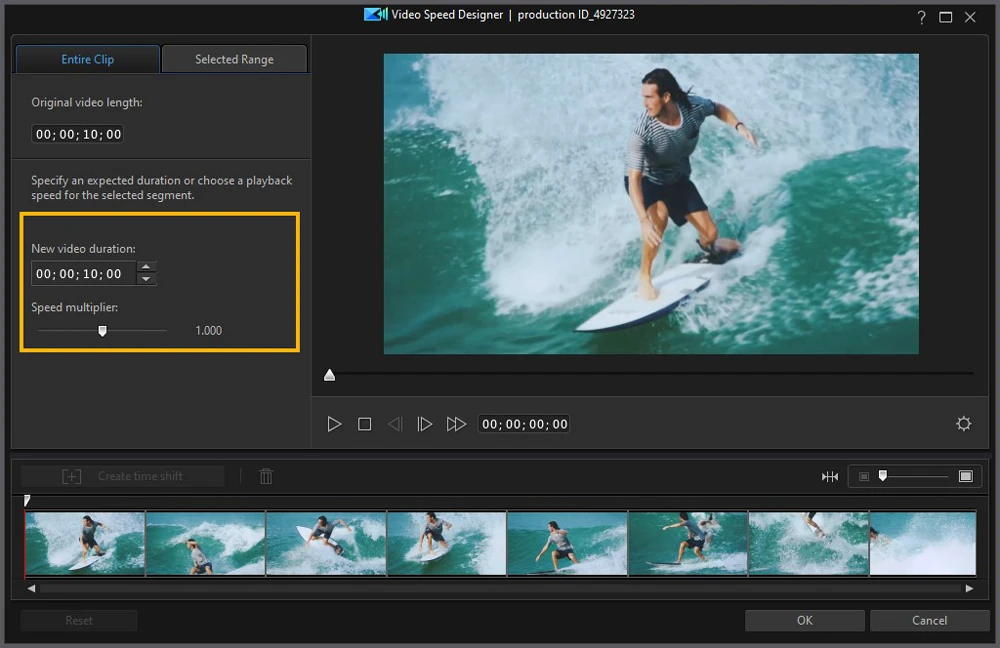Click the help question mark icon
The height and width of the screenshot is (648, 1000).
[921, 17]
